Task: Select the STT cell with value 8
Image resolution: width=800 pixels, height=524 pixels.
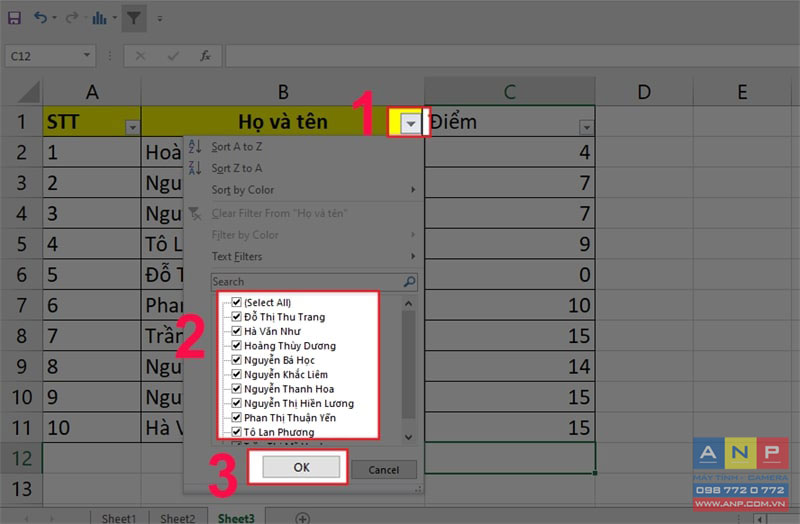Action: [92, 366]
